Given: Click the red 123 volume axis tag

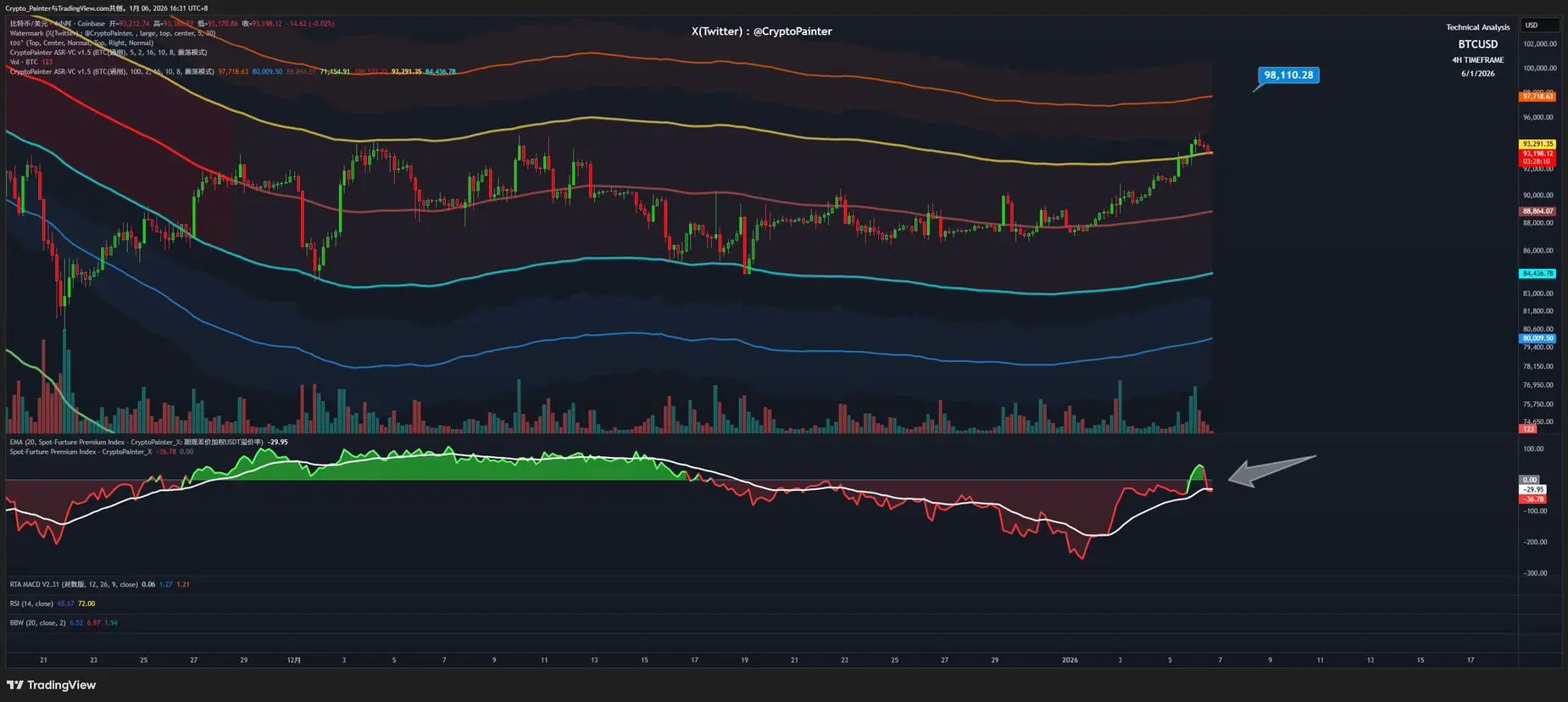Looking at the screenshot, I should tap(1528, 429).
